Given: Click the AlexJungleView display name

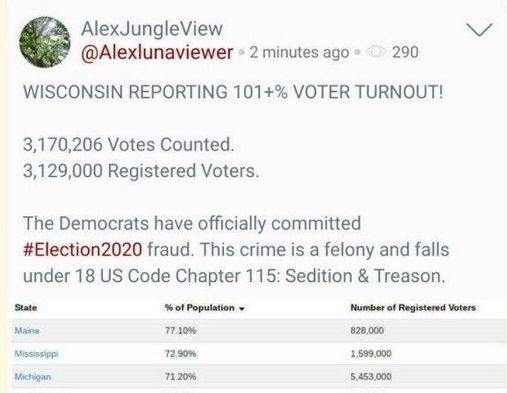Looking at the screenshot, I should [x=152, y=29].
